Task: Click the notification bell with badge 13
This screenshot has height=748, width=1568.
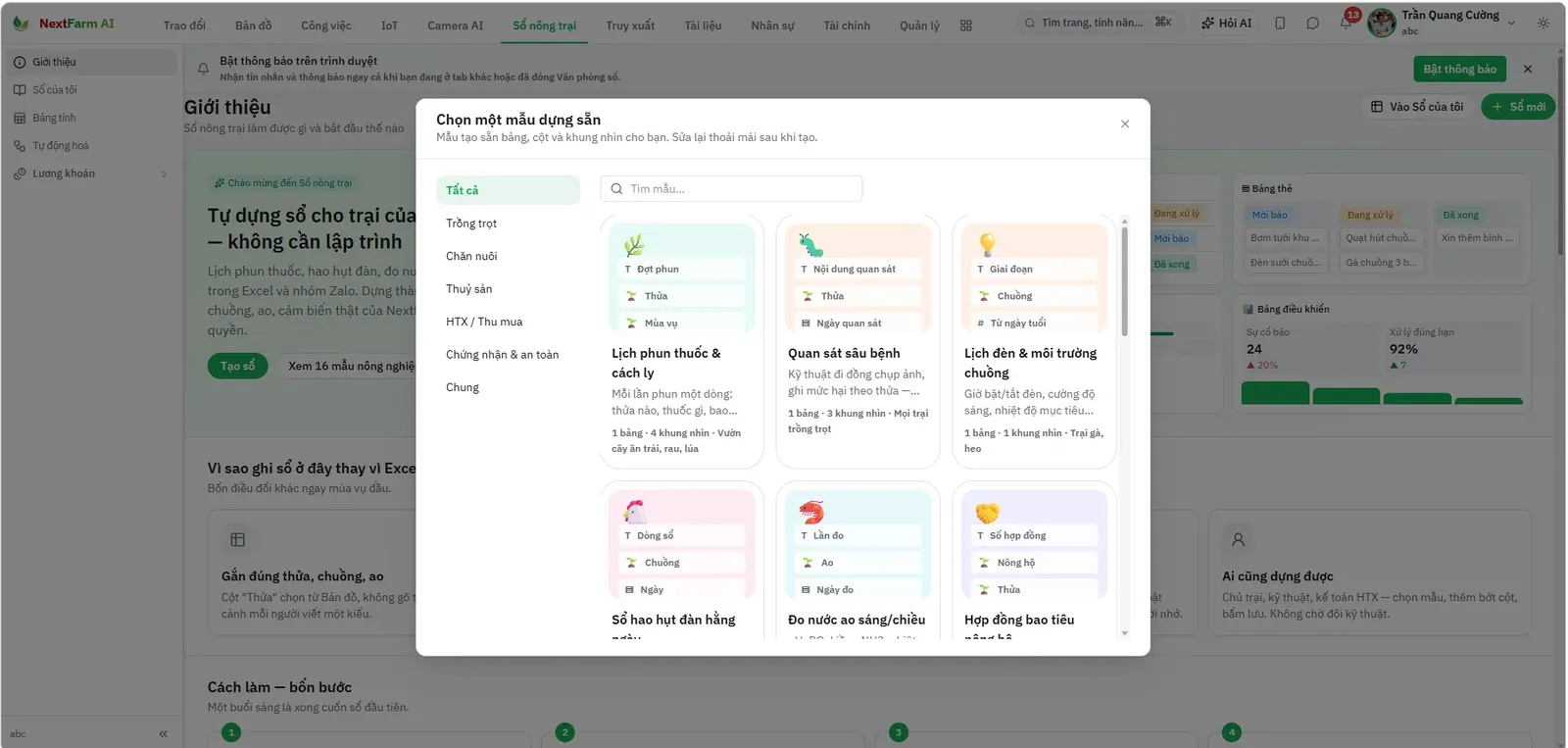Action: [1346, 23]
